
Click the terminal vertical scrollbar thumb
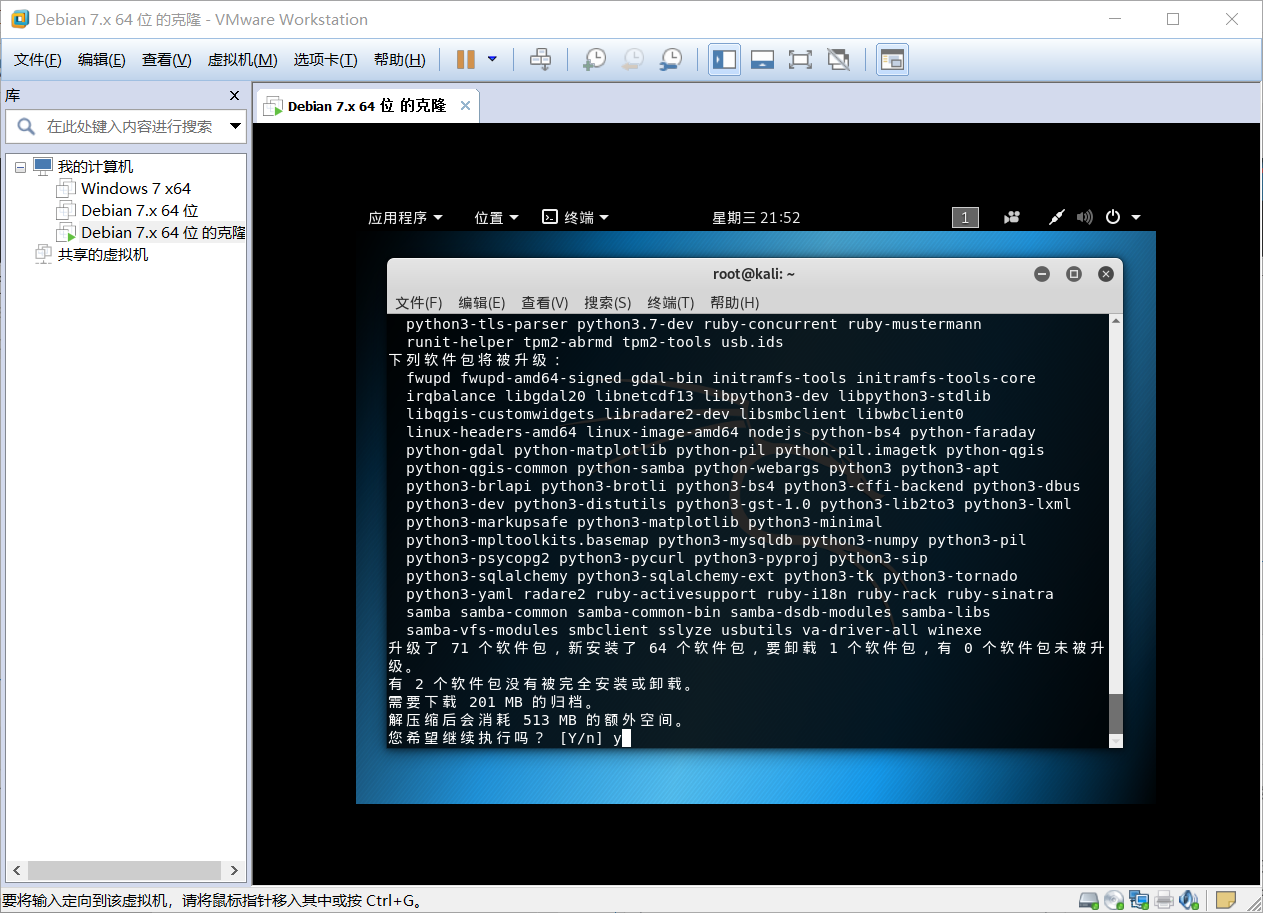(1116, 715)
